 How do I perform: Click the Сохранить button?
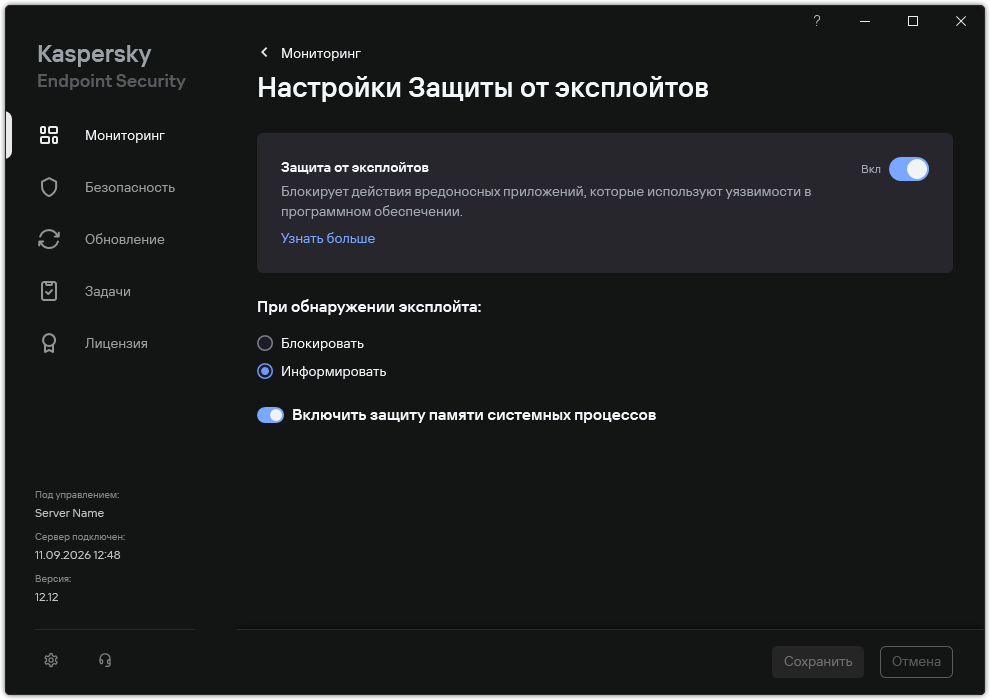point(818,661)
